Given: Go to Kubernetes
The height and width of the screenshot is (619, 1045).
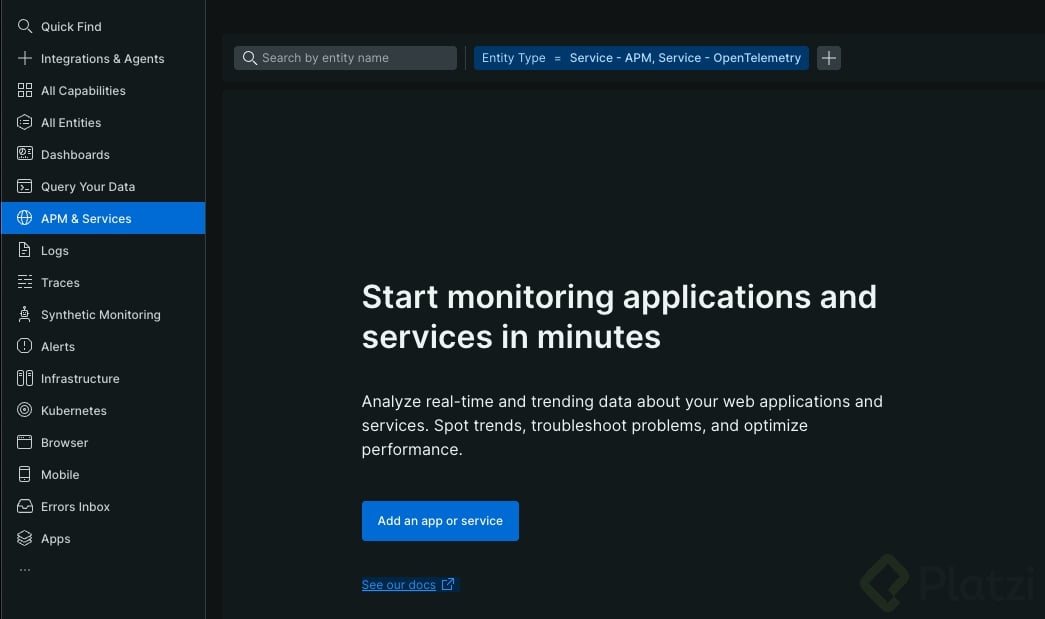Looking at the screenshot, I should point(103,410).
